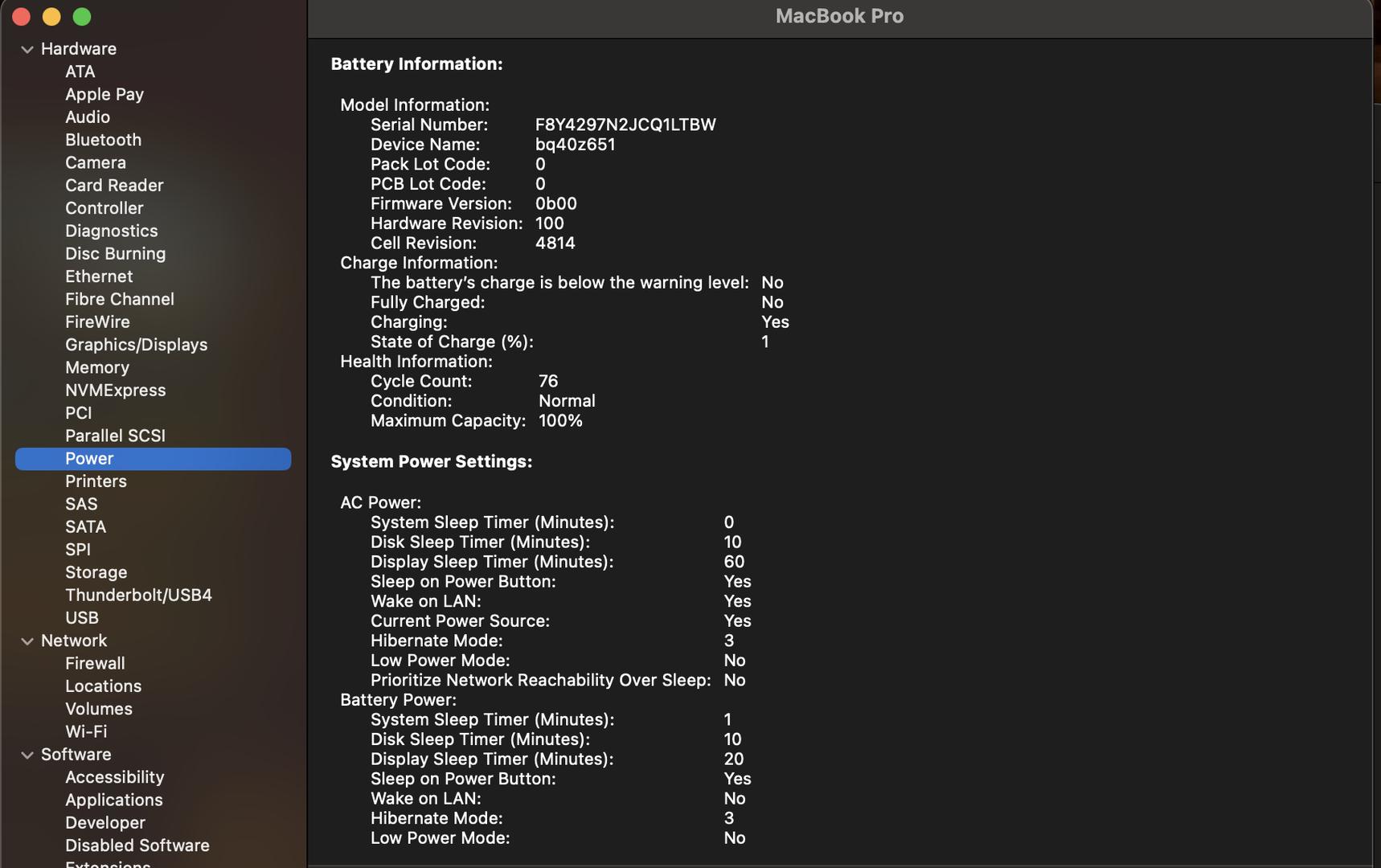Open the Graphics/Displays entry
The width and height of the screenshot is (1381, 868).
(x=136, y=345)
